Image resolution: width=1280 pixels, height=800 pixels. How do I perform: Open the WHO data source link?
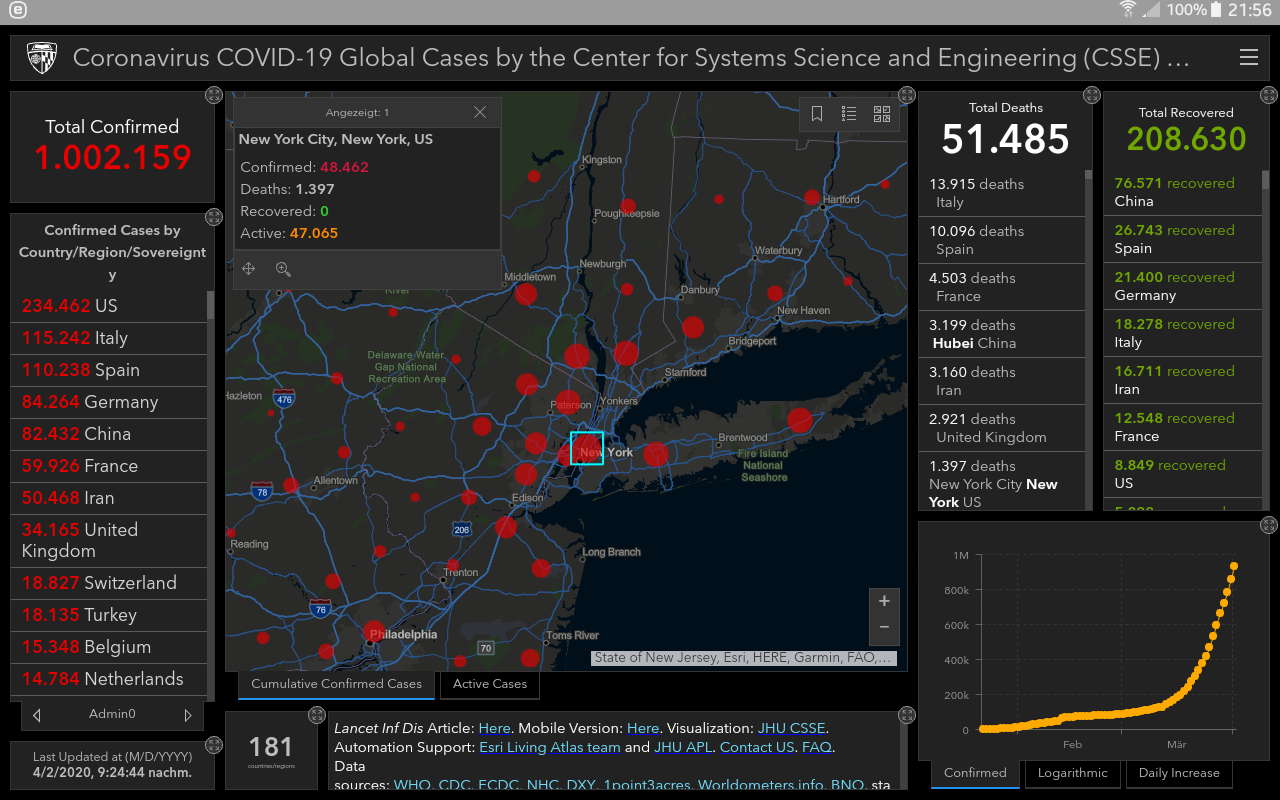coord(412,785)
